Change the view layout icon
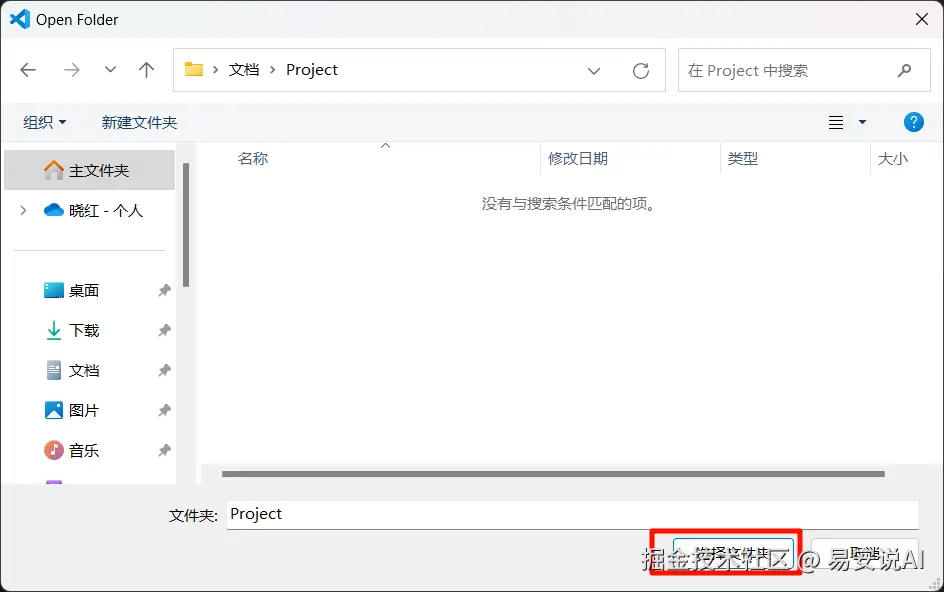944x592 pixels. 836,123
